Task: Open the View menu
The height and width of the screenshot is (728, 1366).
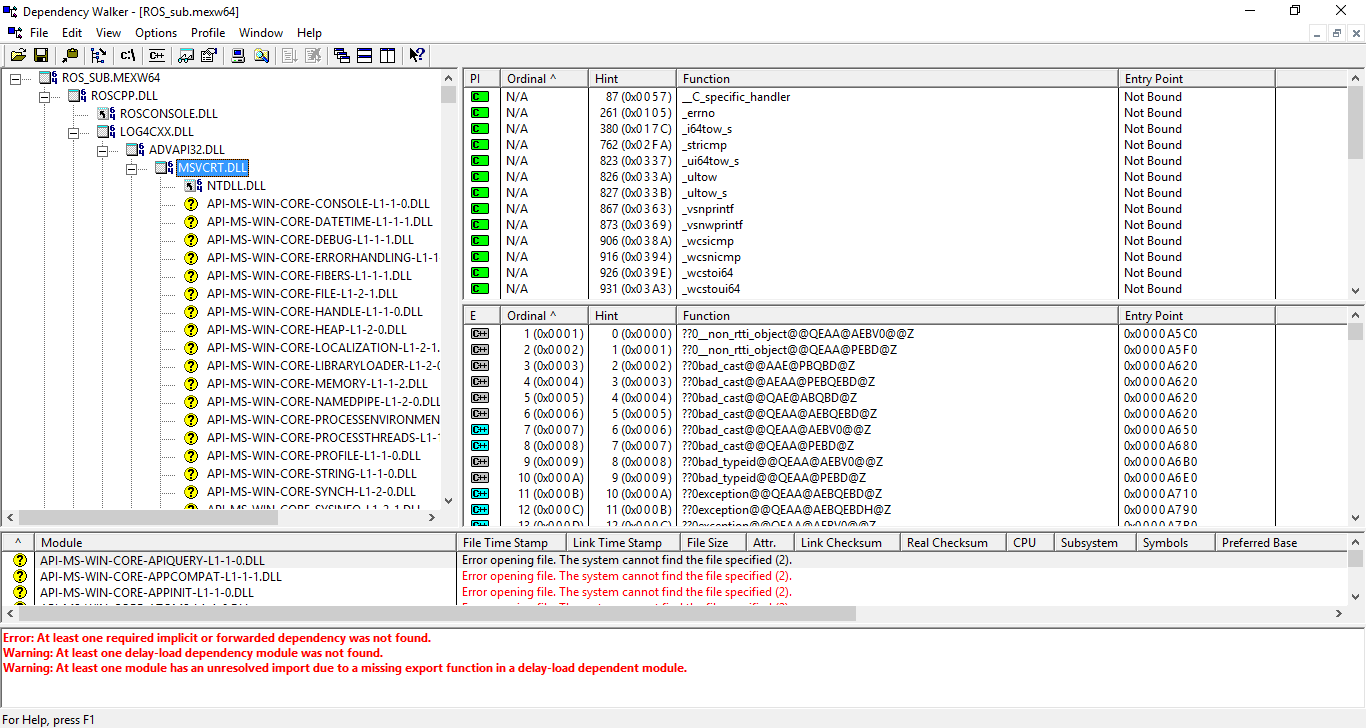Action: click(x=108, y=33)
